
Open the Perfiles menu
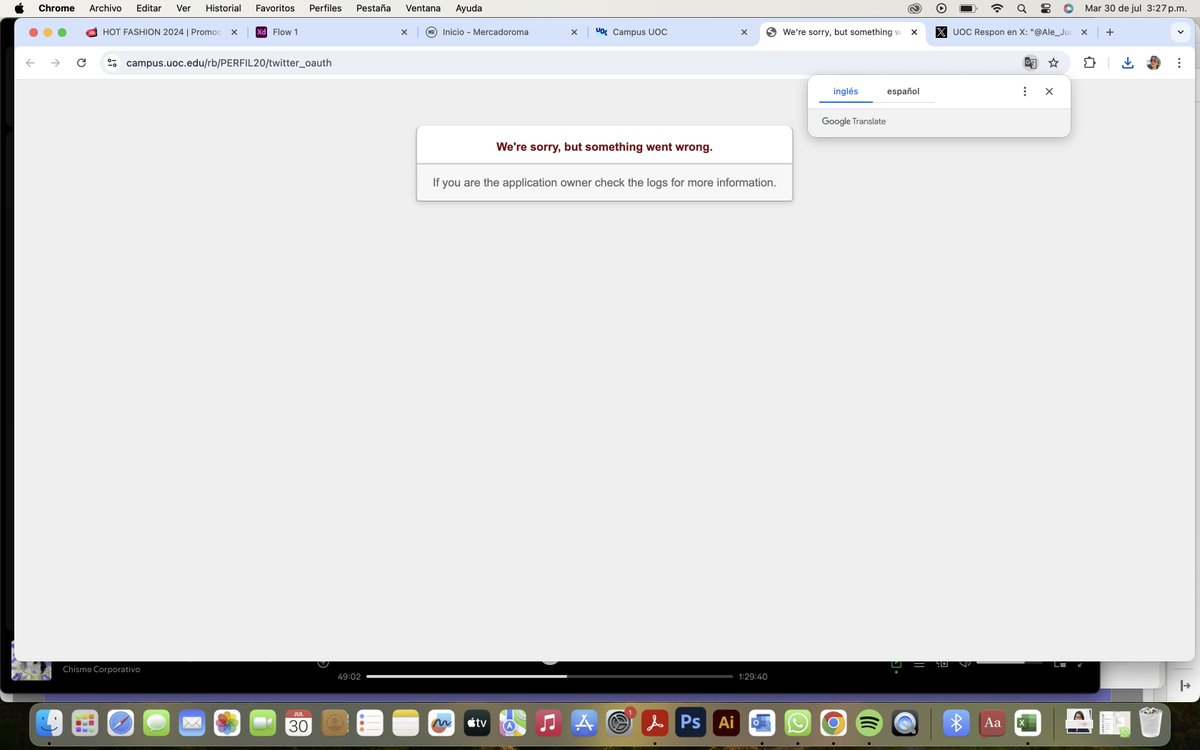tap(325, 8)
